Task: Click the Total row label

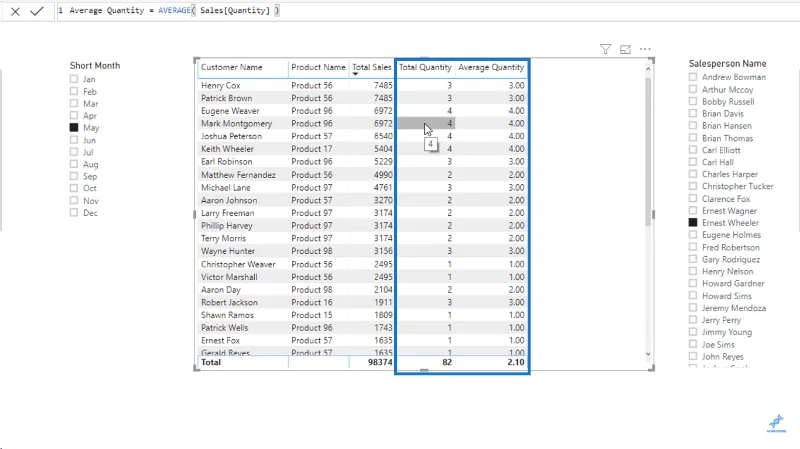Action: (x=211, y=362)
